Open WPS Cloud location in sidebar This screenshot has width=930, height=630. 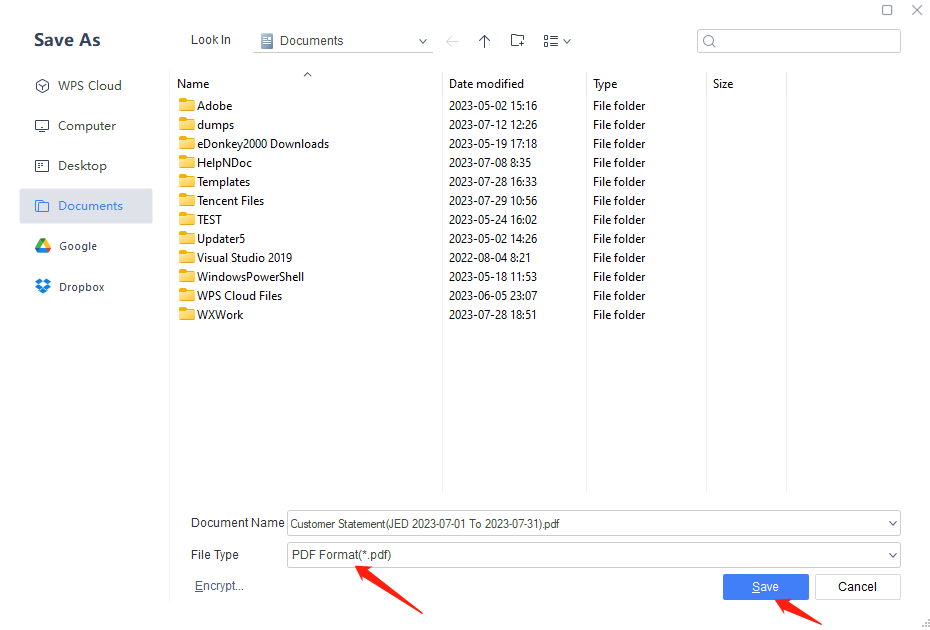pos(87,86)
